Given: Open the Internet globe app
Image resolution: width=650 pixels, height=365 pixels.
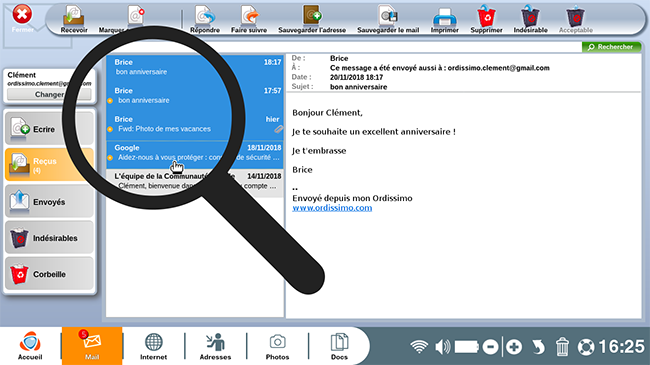Looking at the screenshot, I should (x=153, y=346).
